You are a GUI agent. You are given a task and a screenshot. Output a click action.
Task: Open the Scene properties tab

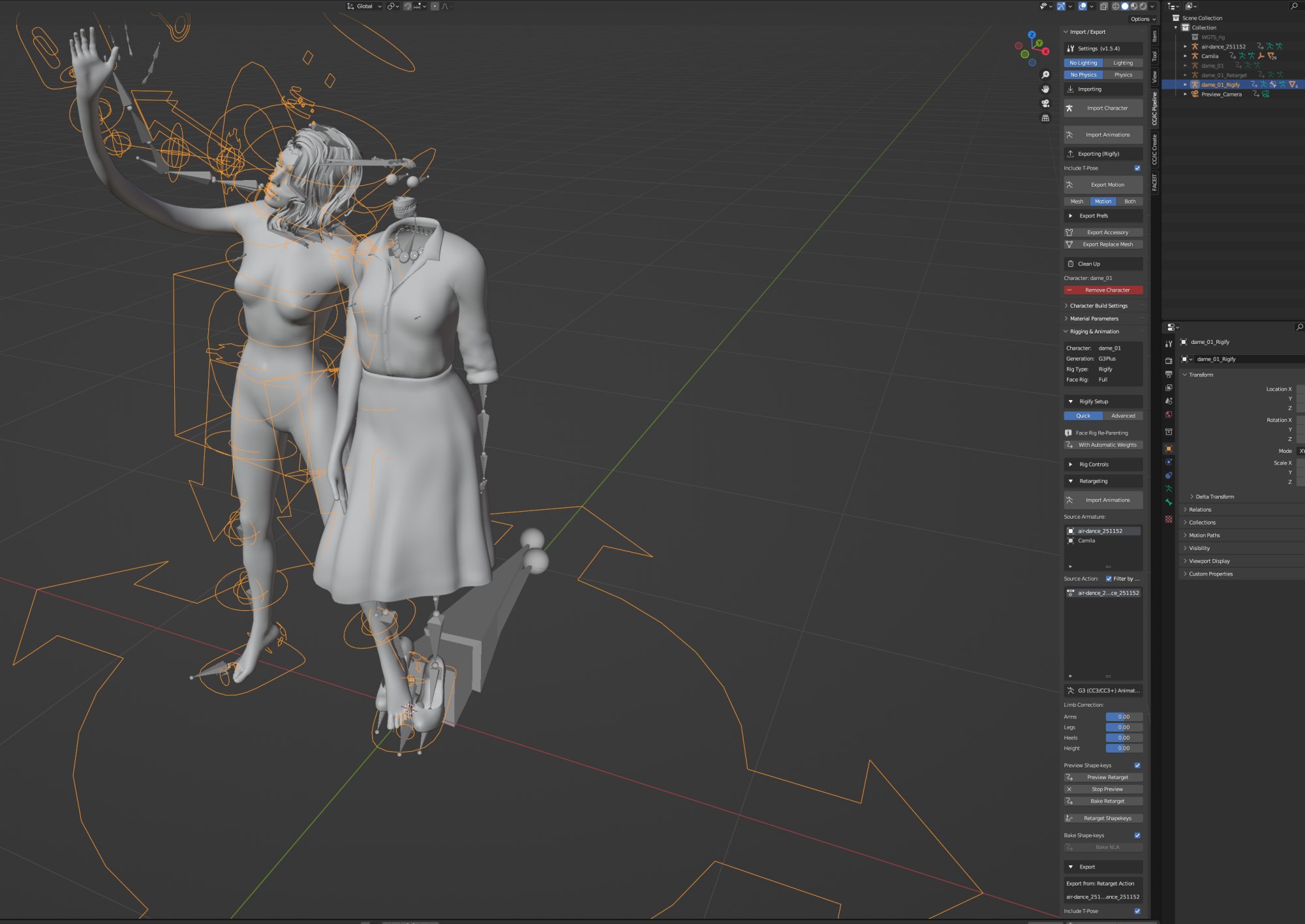click(x=1169, y=401)
